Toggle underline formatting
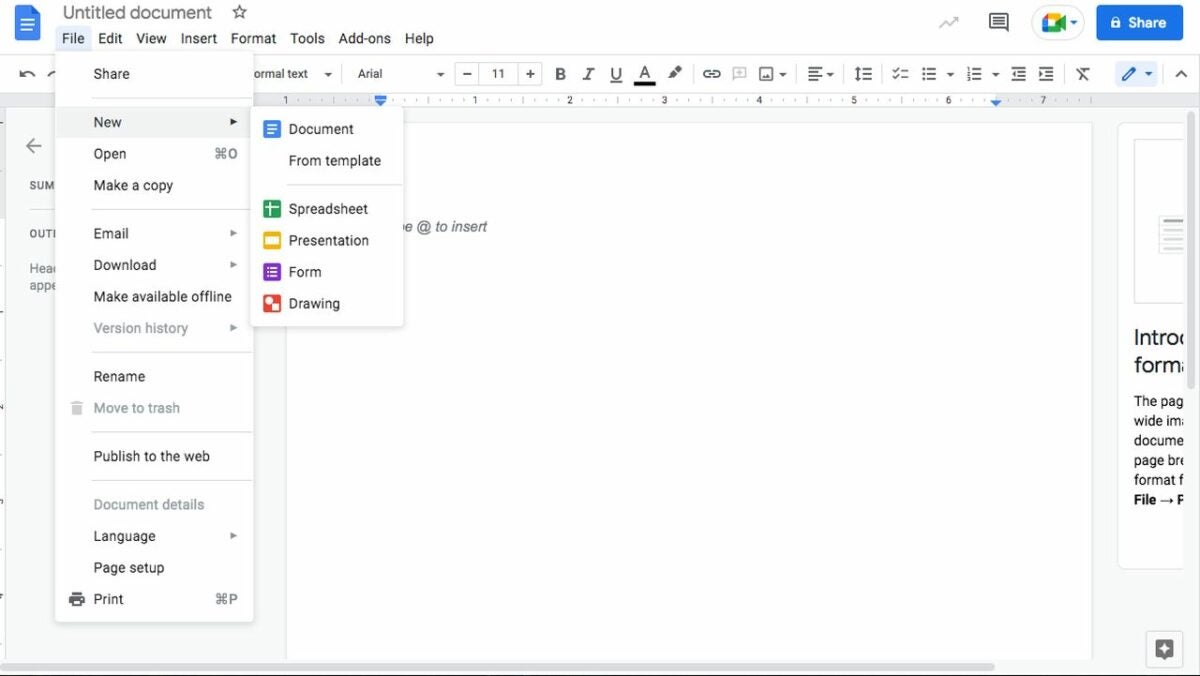This screenshot has height=676, width=1200. pyautogui.click(x=616, y=74)
